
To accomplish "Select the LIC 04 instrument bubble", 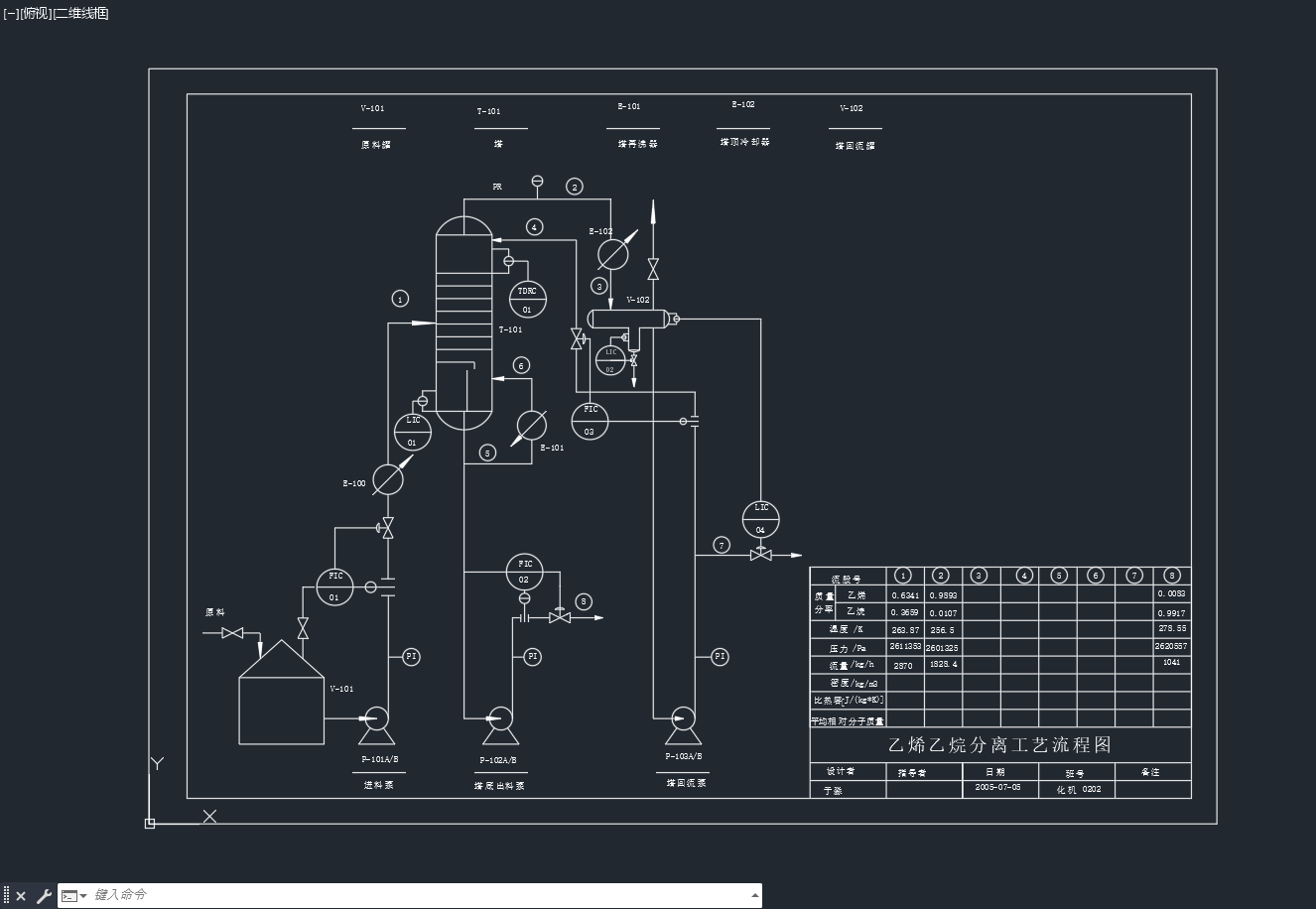I will click(x=761, y=519).
